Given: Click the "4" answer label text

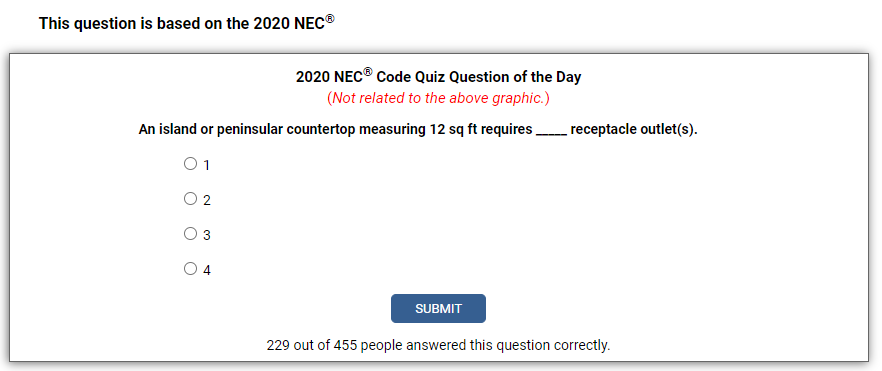Looking at the screenshot, I should point(206,271).
